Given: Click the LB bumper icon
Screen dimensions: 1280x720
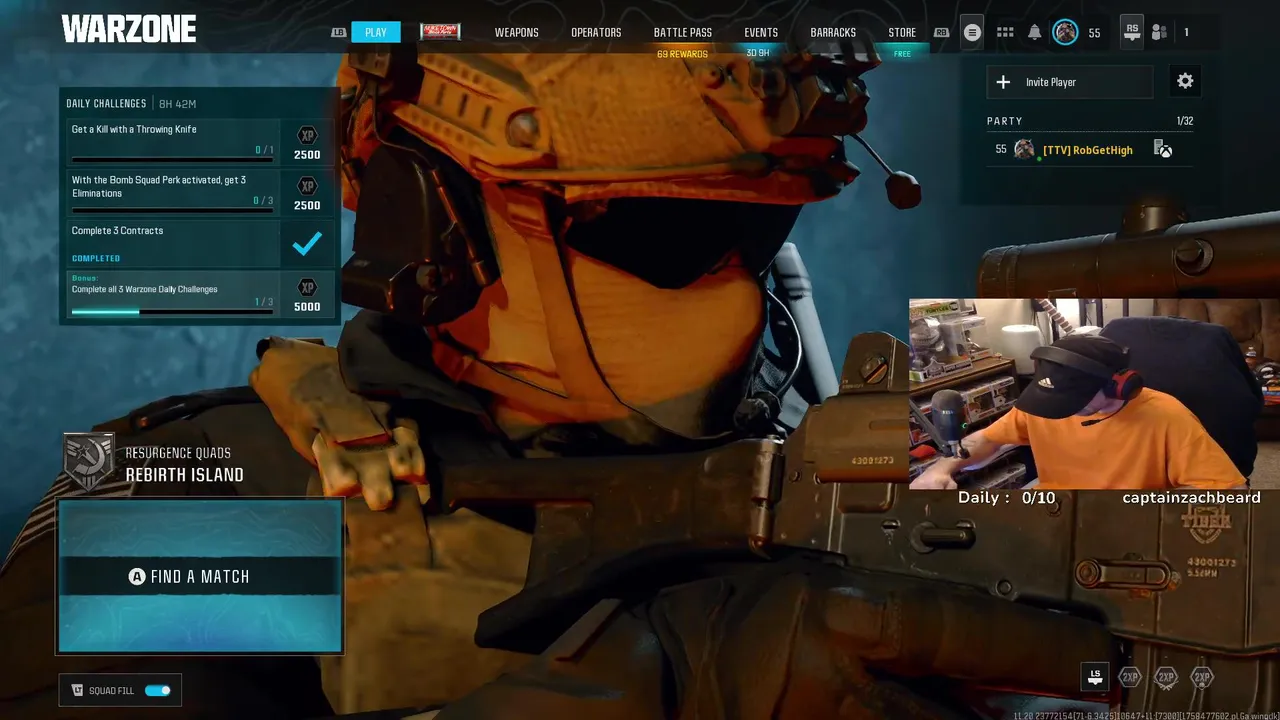Looking at the screenshot, I should pyautogui.click(x=339, y=33).
